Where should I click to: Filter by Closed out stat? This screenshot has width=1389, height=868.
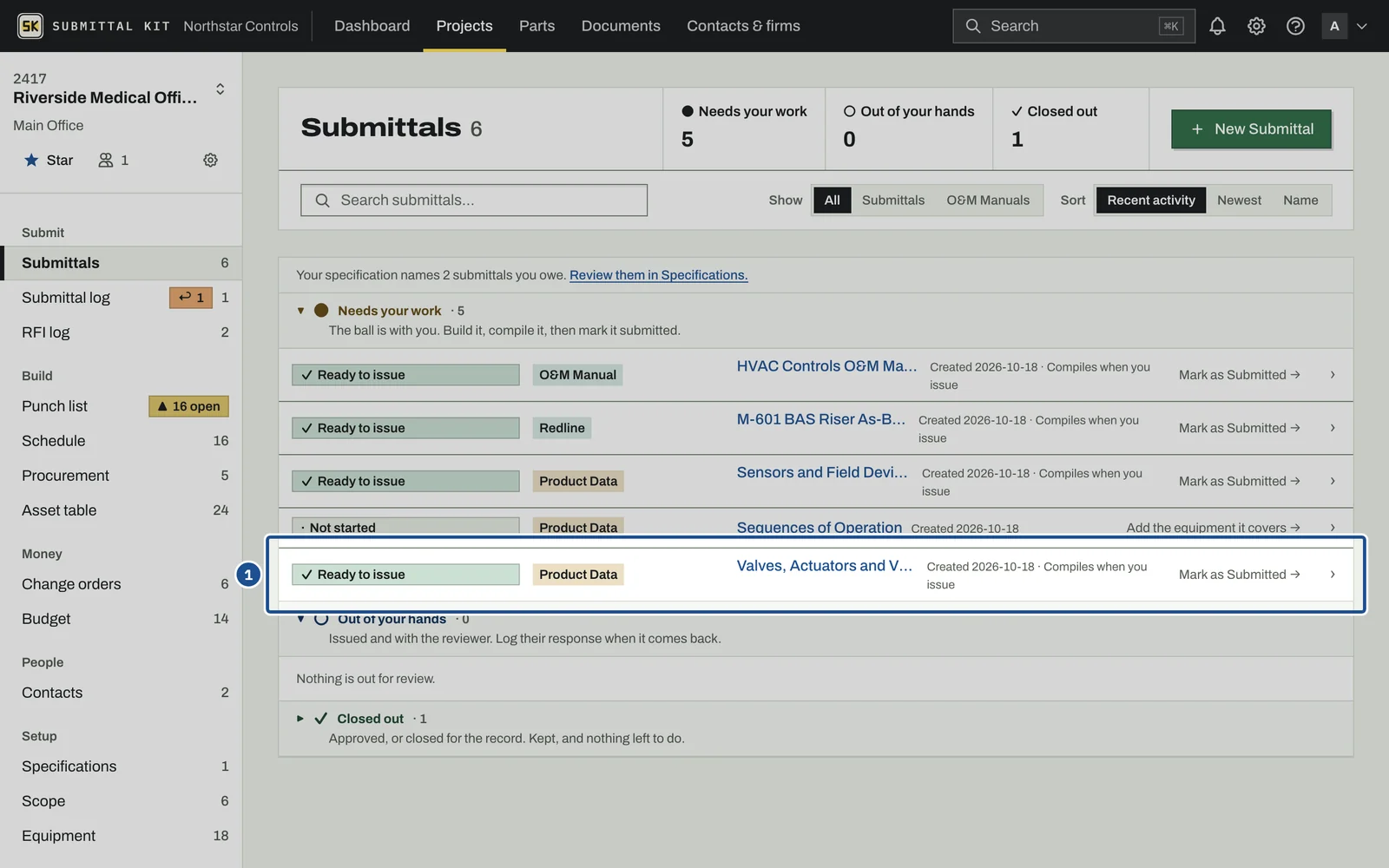(x=1070, y=128)
